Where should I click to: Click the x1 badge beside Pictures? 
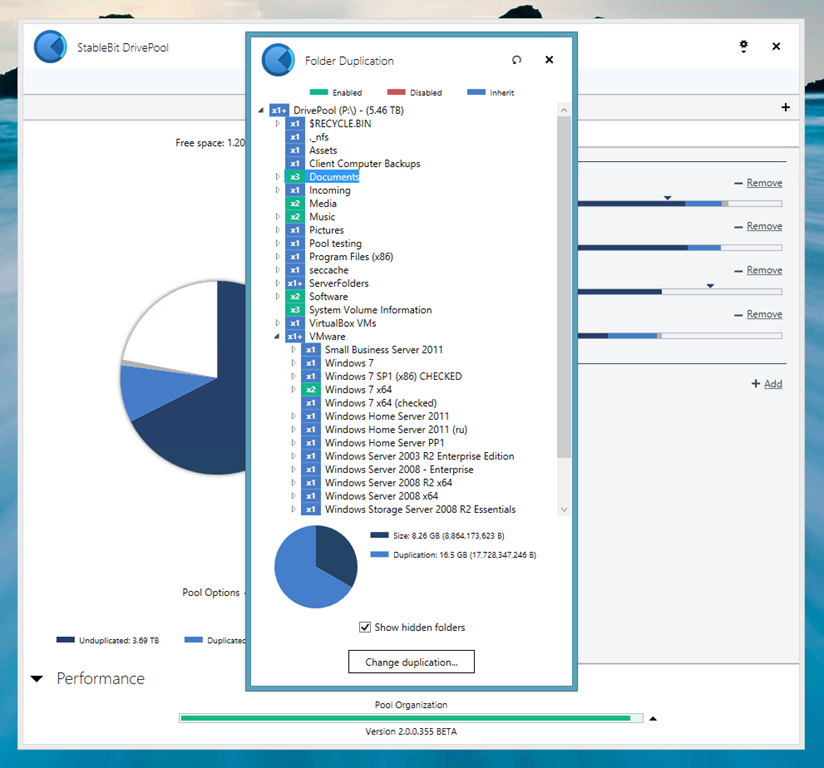click(295, 230)
